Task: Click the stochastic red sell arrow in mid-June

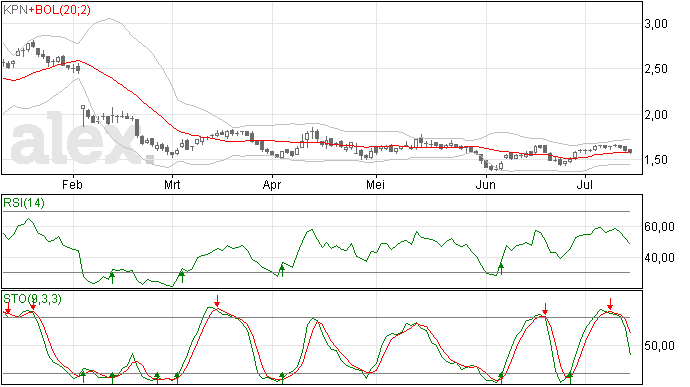Action: (545, 309)
